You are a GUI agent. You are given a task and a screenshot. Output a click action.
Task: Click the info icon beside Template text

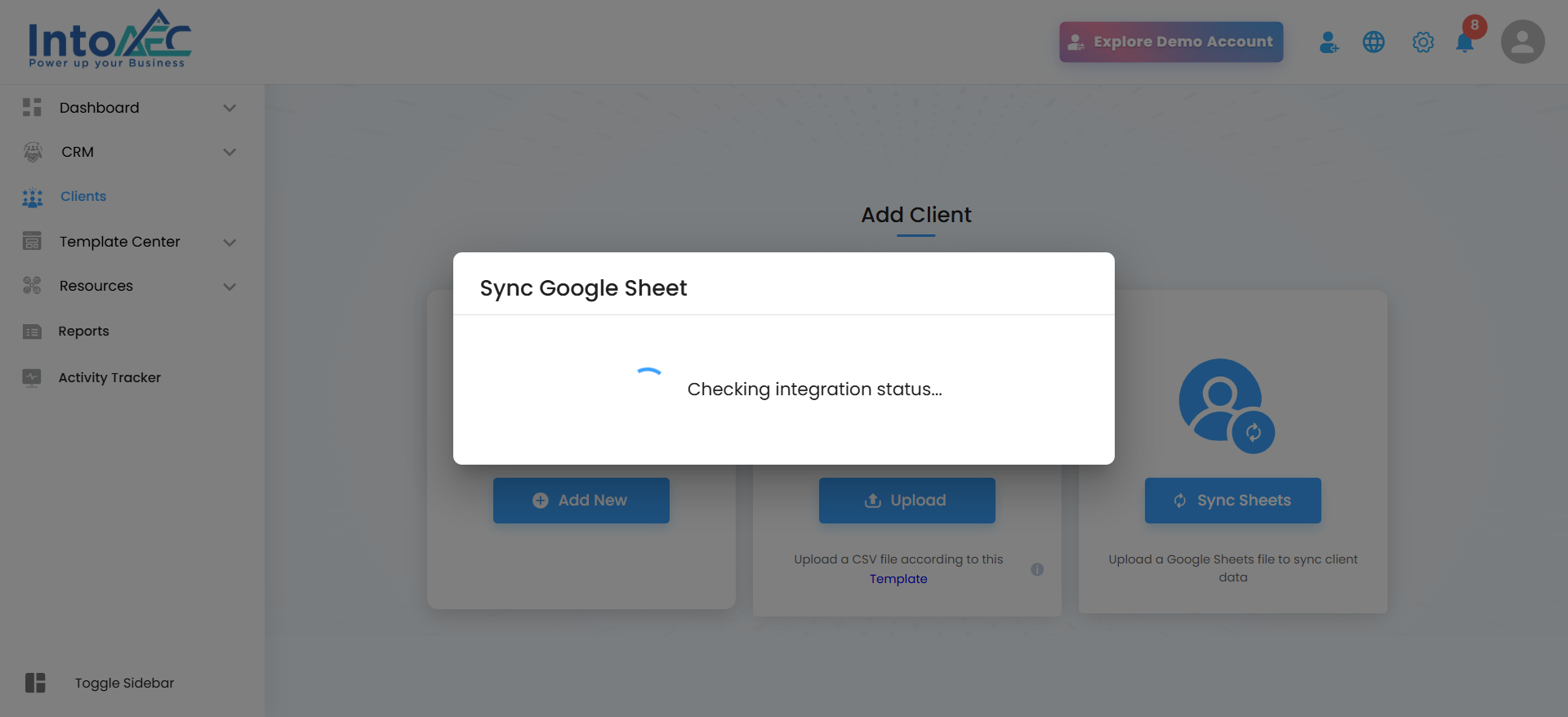pyautogui.click(x=1037, y=570)
